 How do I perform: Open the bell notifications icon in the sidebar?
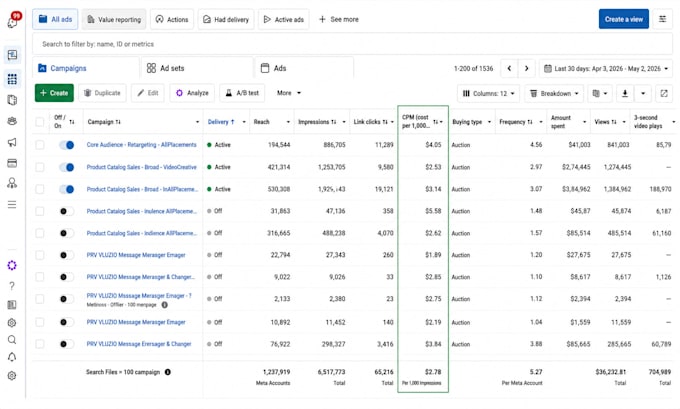click(12, 357)
